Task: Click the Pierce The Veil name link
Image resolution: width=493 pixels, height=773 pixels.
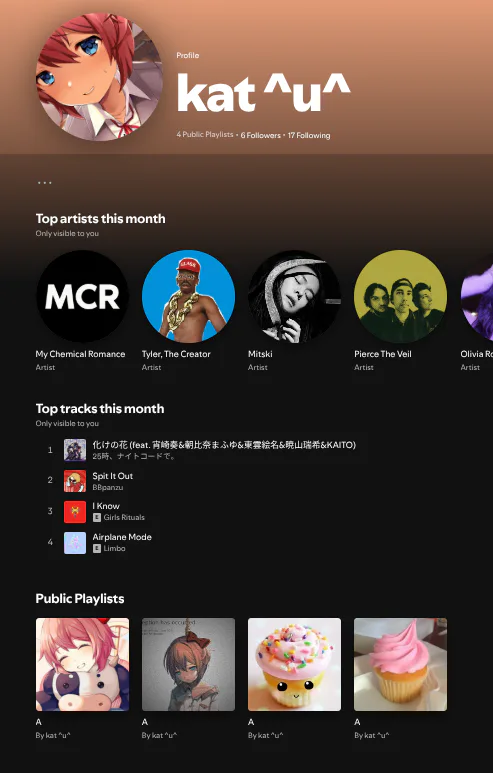Action: 383,354
